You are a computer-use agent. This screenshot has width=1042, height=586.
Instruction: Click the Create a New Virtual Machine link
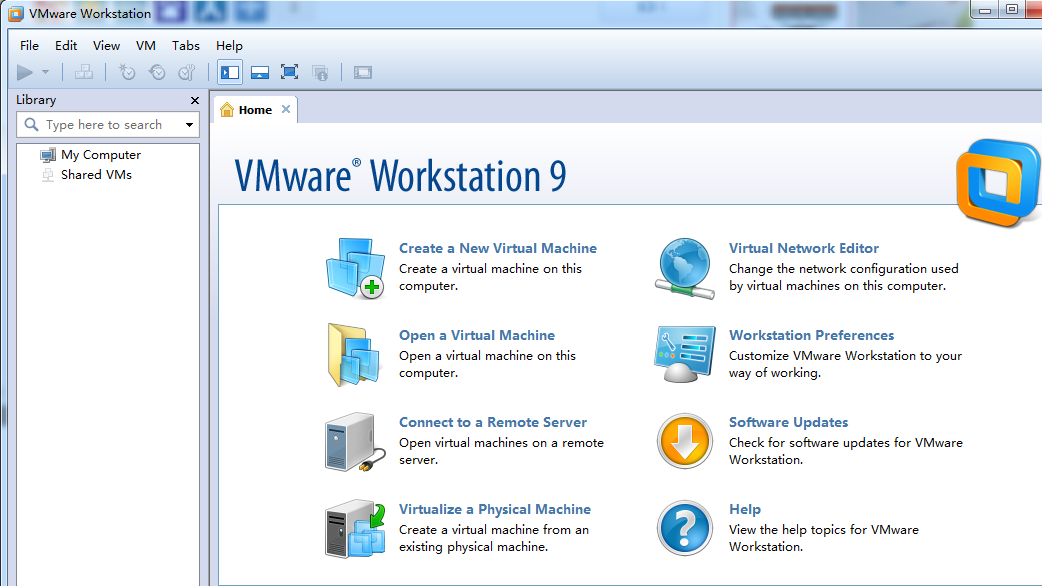[x=498, y=248]
